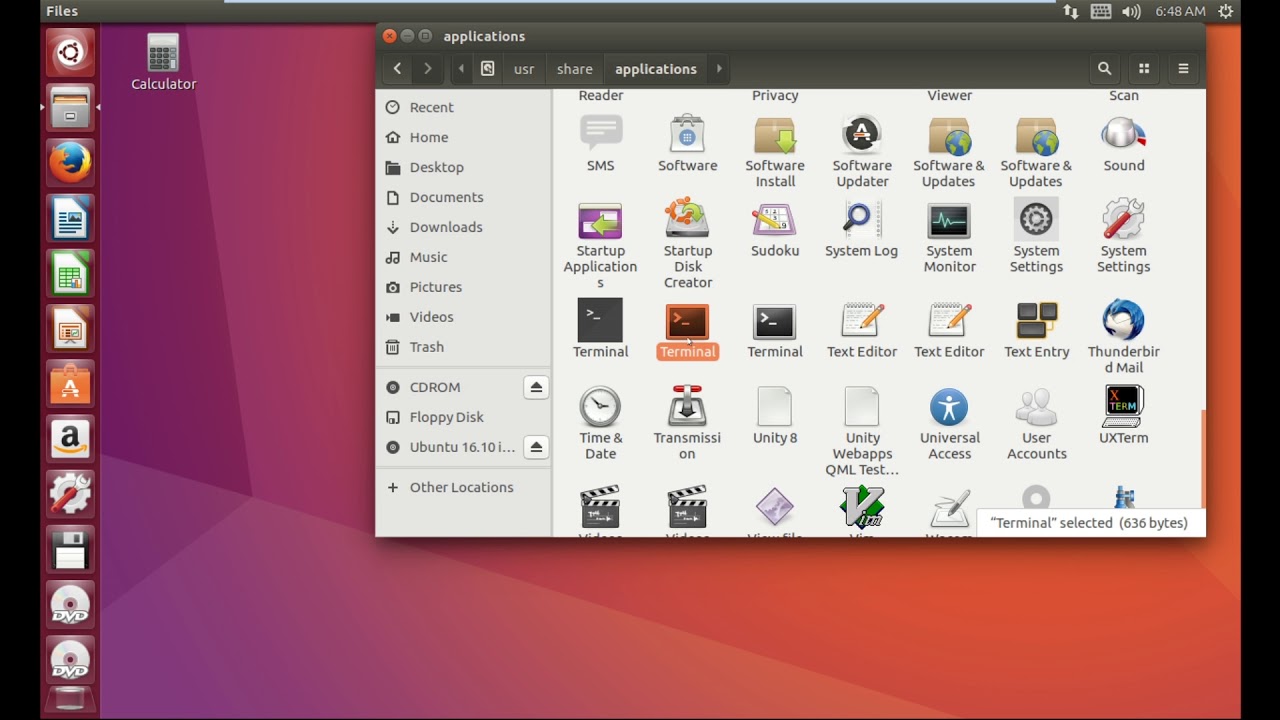
Task: Open the hamburger menu
Action: (x=1183, y=68)
